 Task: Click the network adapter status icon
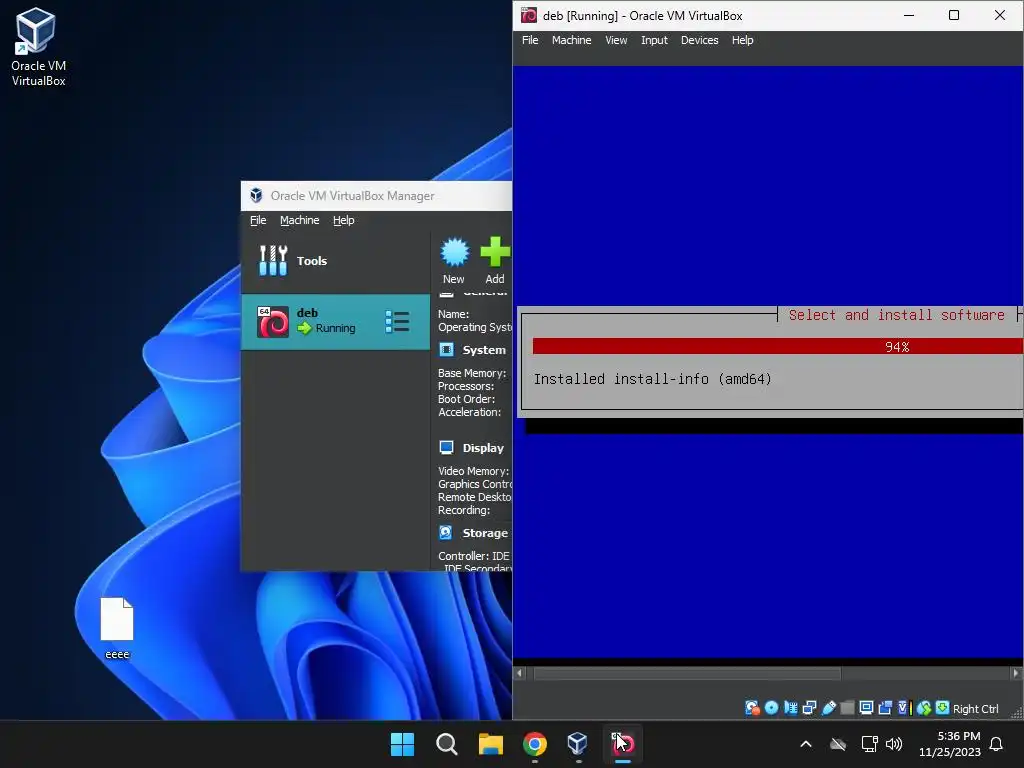click(x=810, y=708)
